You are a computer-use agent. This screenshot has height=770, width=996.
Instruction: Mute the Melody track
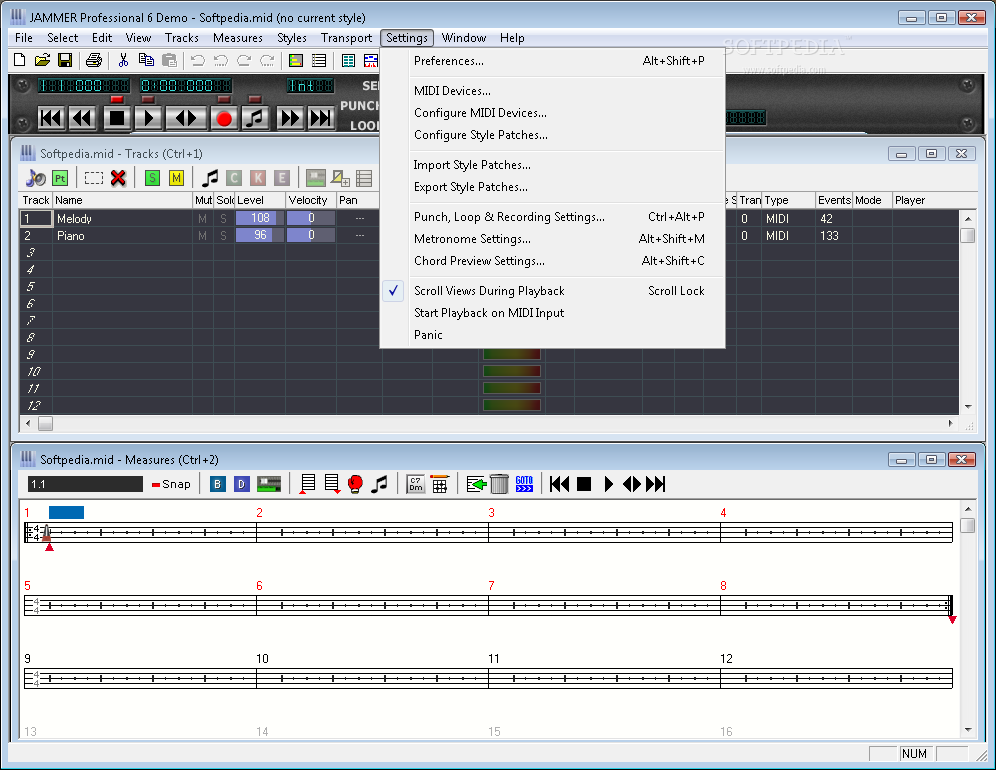click(202, 219)
